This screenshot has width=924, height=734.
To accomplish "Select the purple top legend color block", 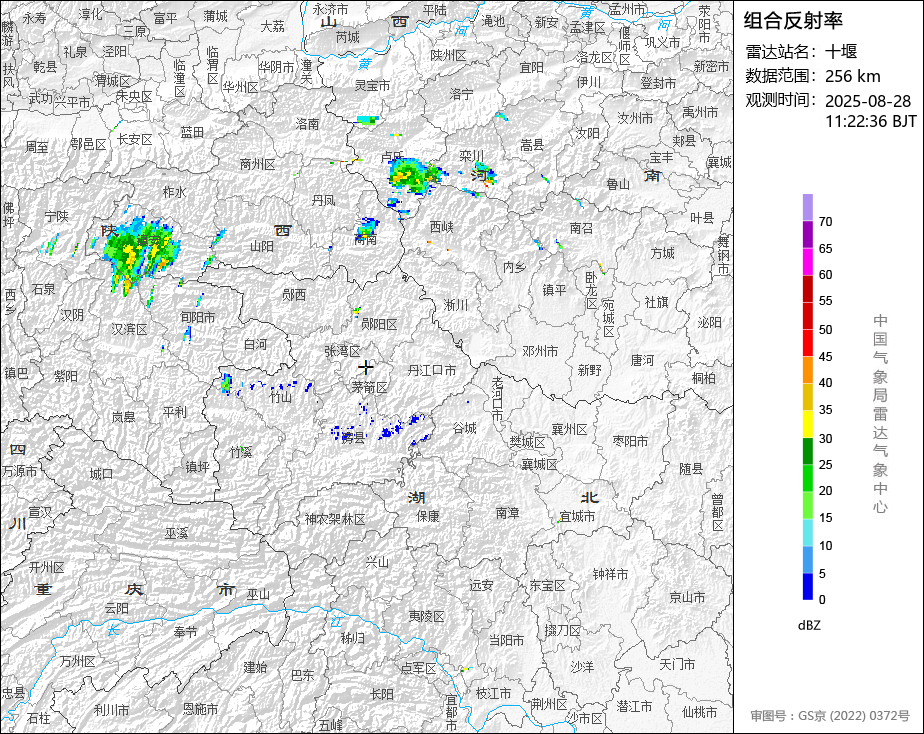I will click(x=808, y=207).
